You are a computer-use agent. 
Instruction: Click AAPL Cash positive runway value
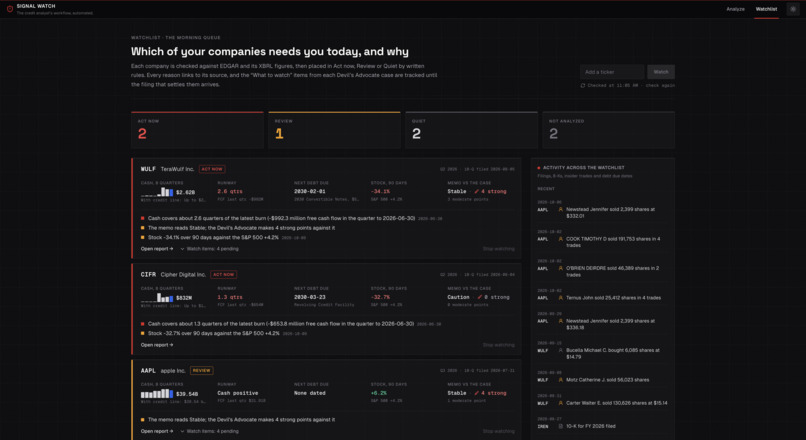tap(238, 393)
